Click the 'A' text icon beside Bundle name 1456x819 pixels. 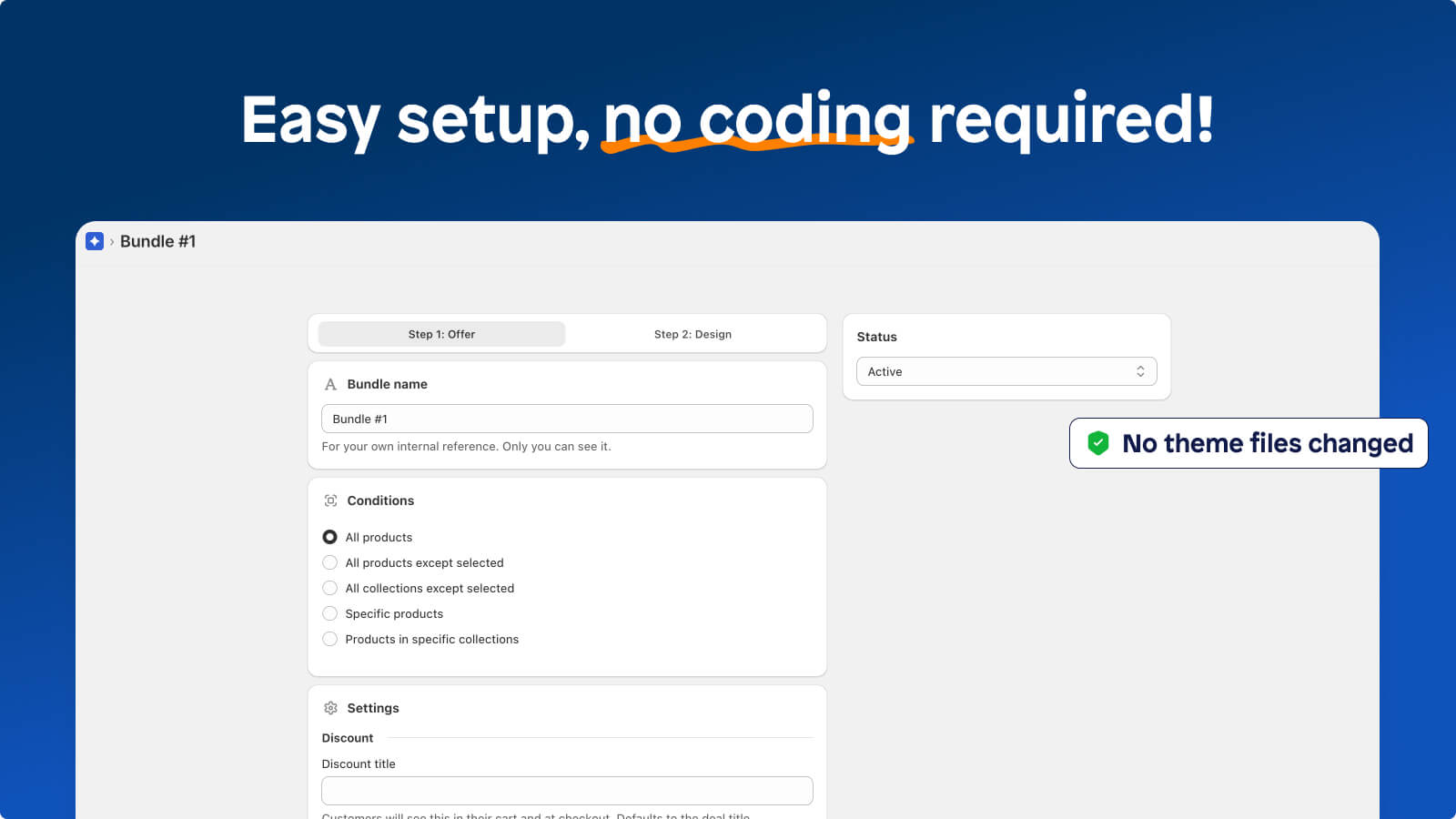[x=331, y=384]
